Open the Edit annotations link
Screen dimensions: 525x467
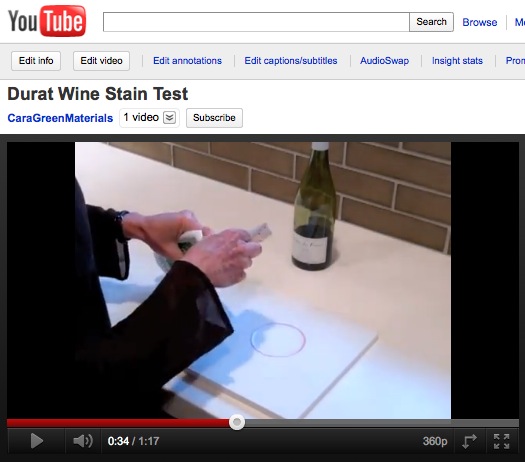(188, 61)
